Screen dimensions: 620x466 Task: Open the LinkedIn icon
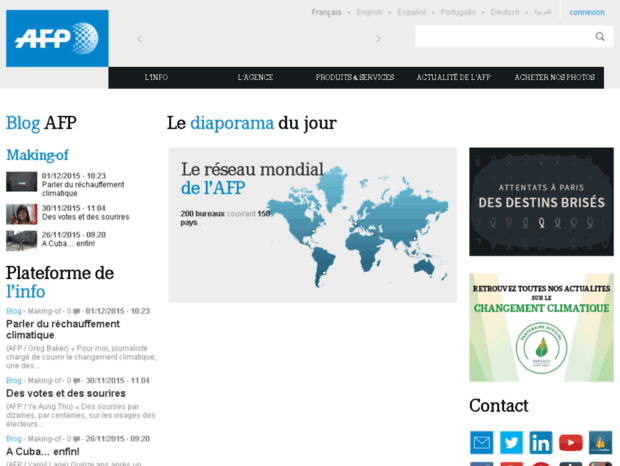[x=541, y=442]
